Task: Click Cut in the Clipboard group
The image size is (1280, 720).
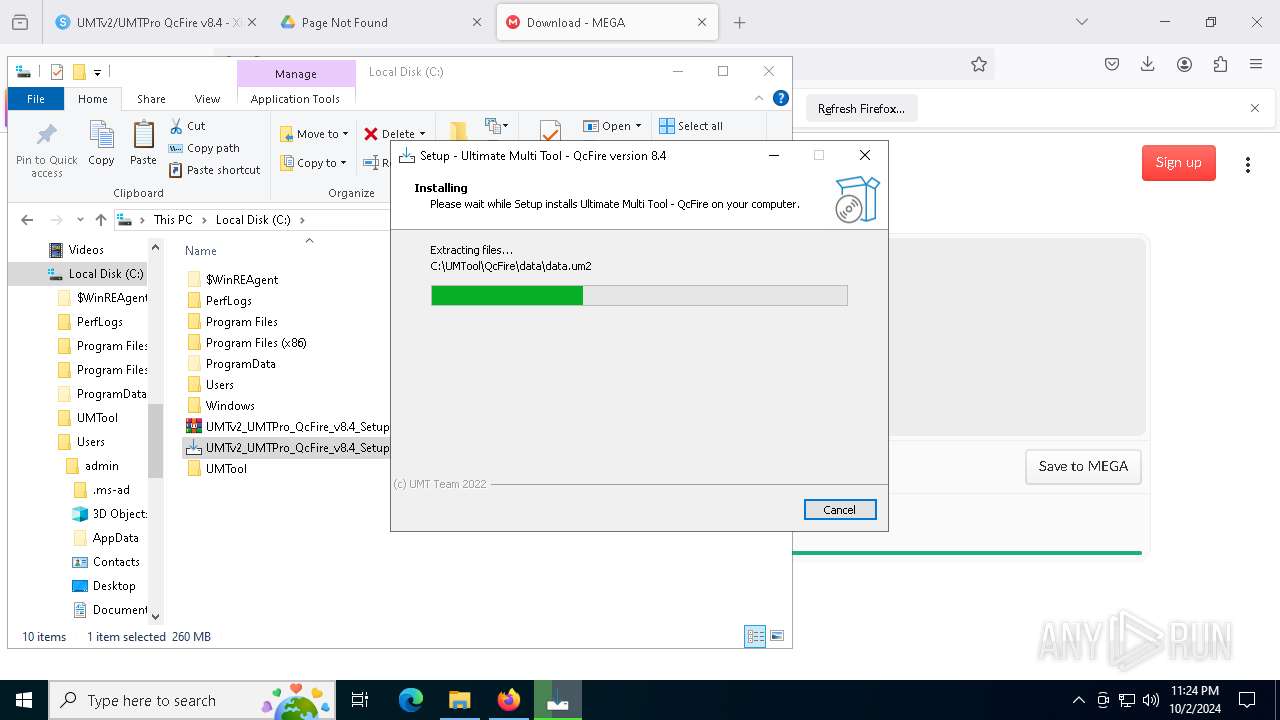Action: 187,126
